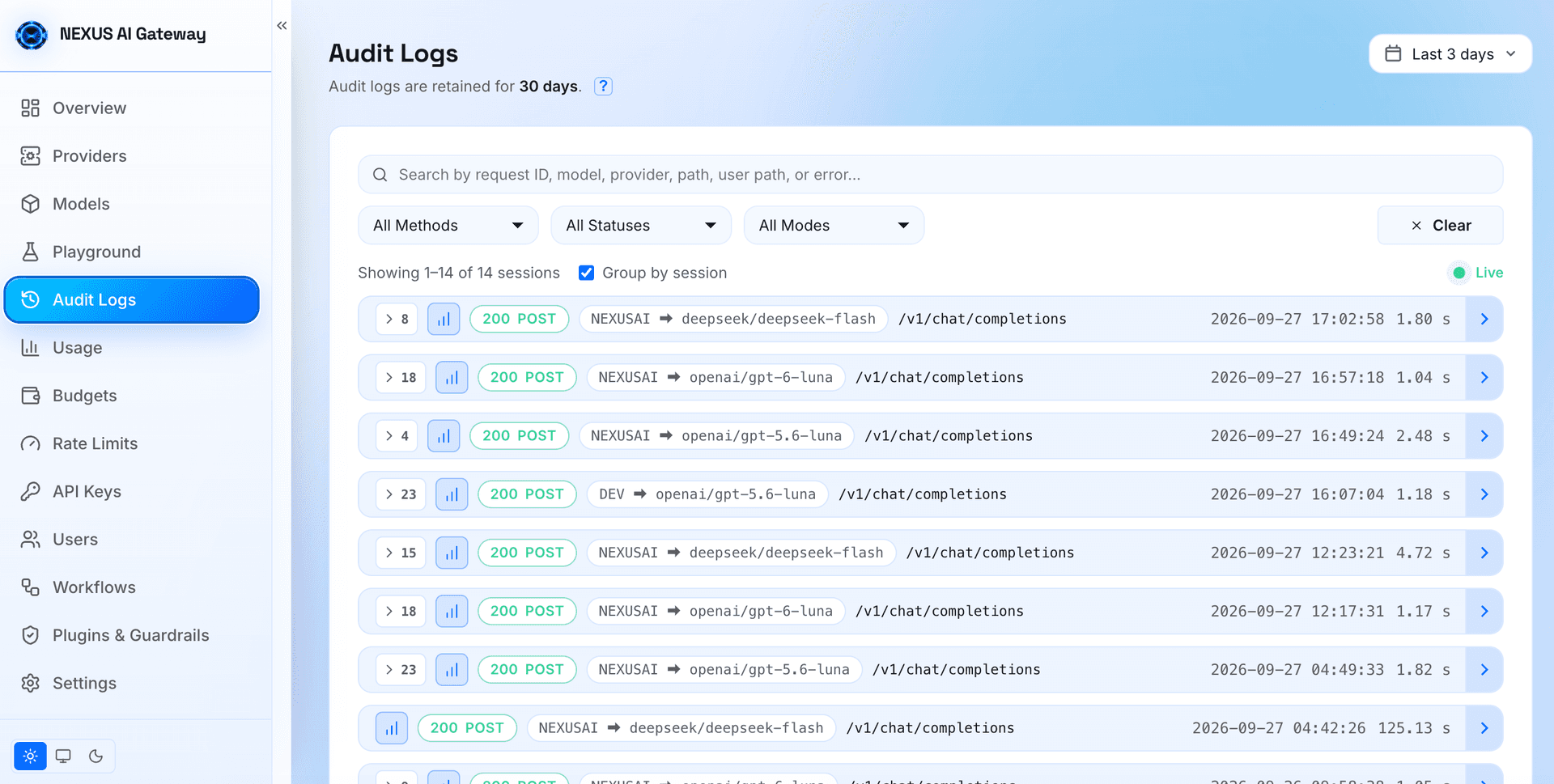Image resolution: width=1554 pixels, height=784 pixels.
Task: Switch to light theme sun icon
Action: (x=31, y=756)
